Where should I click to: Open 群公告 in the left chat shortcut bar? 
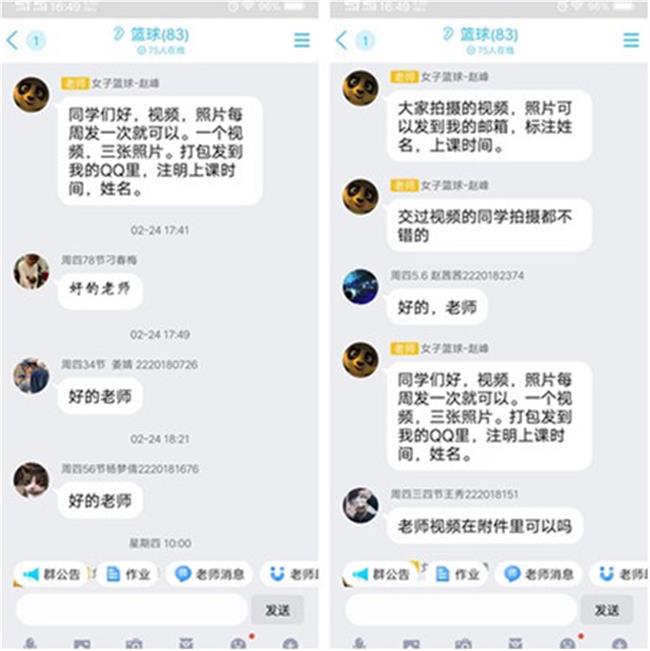click(51, 574)
